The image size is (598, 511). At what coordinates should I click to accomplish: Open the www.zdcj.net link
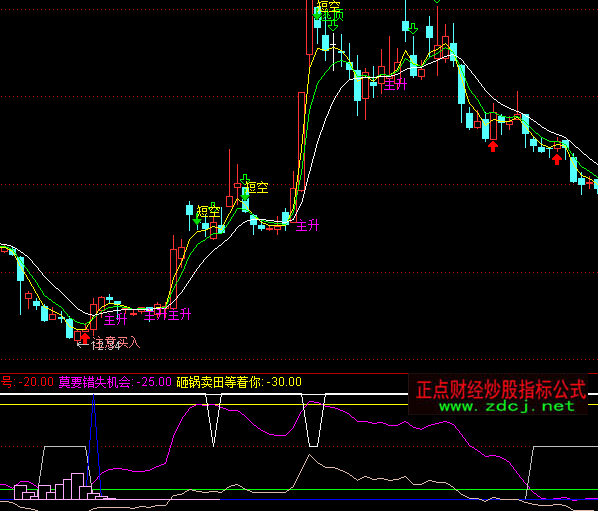[x=506, y=406]
